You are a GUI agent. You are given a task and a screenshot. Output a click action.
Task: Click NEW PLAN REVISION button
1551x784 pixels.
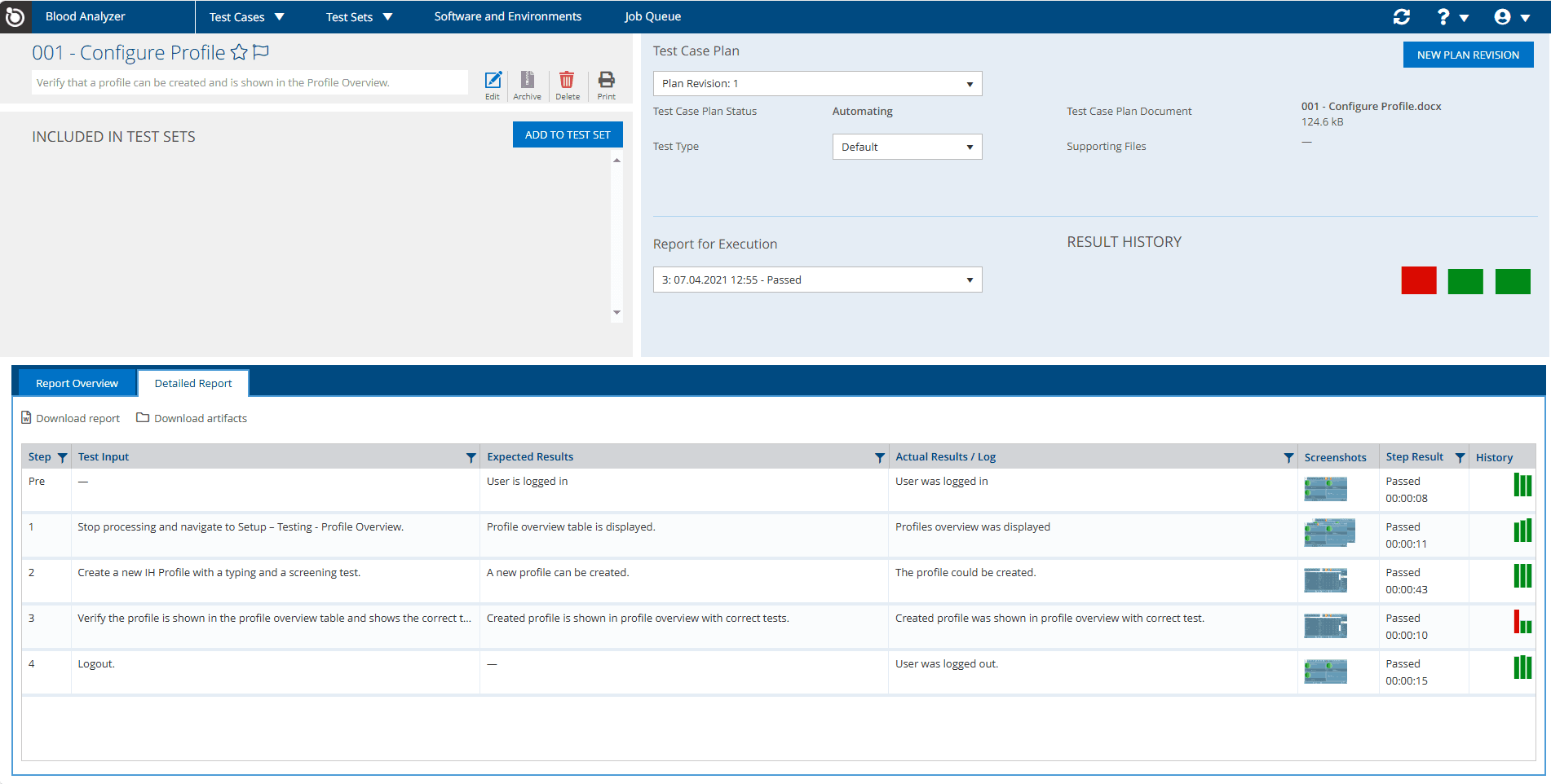[x=1468, y=55]
